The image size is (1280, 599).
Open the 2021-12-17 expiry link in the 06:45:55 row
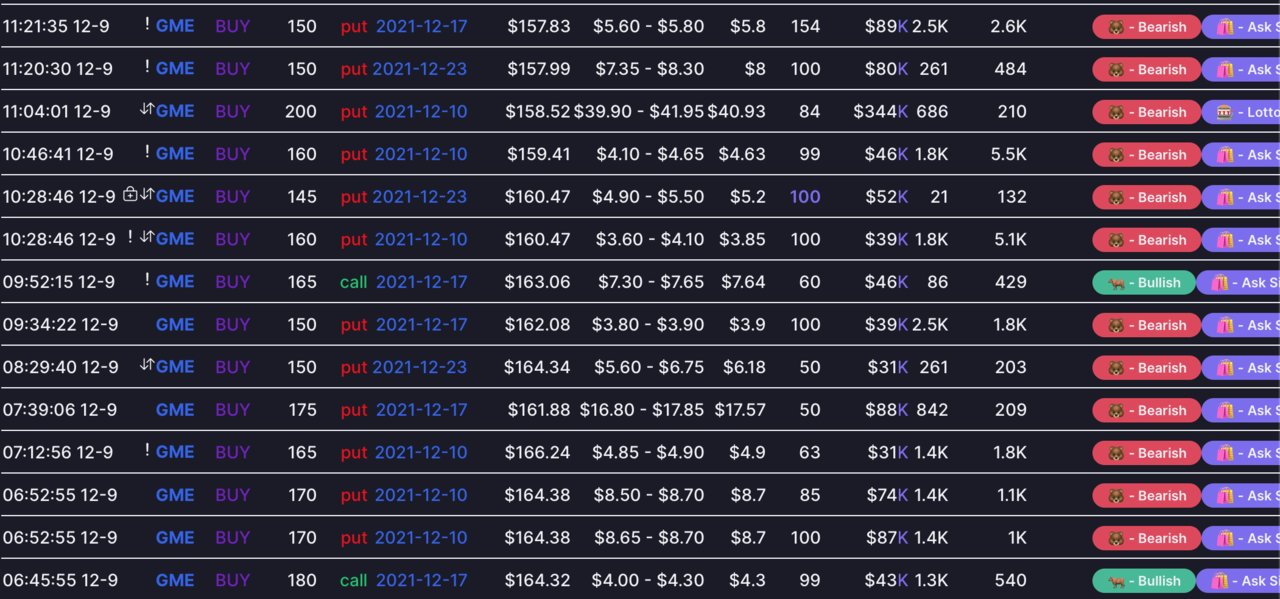[x=421, y=580]
